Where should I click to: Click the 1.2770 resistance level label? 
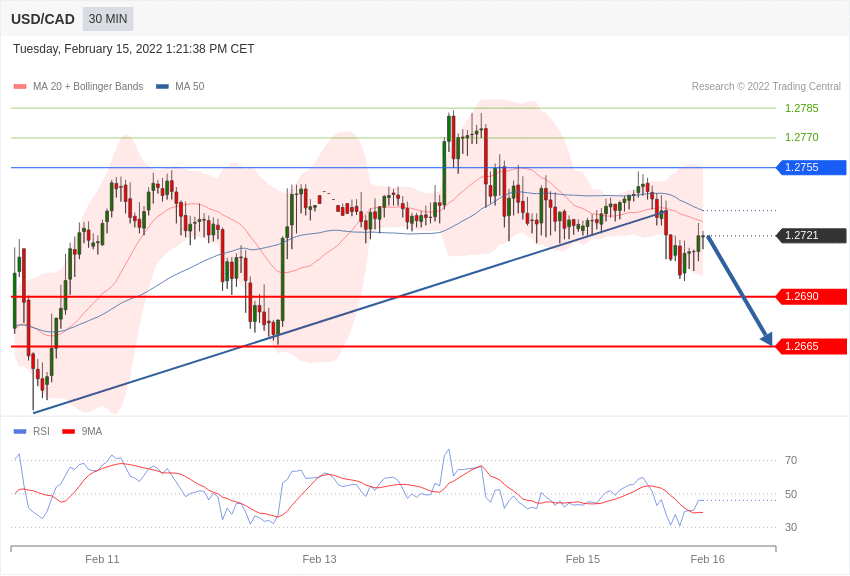point(801,137)
